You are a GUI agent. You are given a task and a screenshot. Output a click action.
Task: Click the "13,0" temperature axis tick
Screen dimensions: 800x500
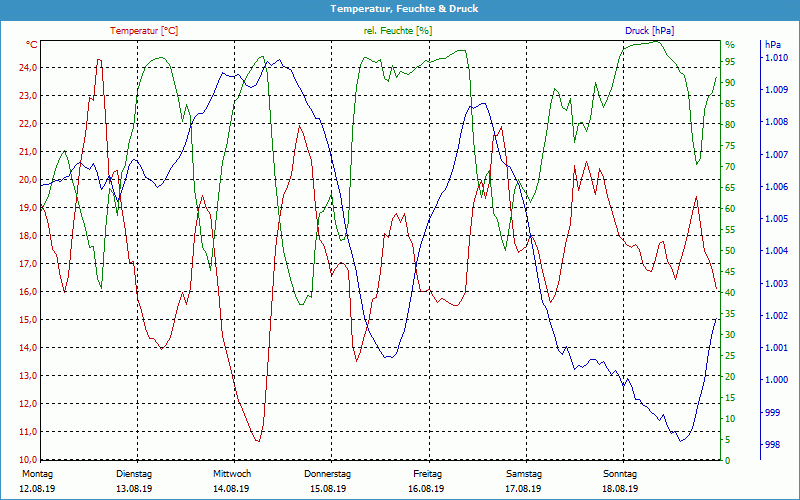click(28, 376)
